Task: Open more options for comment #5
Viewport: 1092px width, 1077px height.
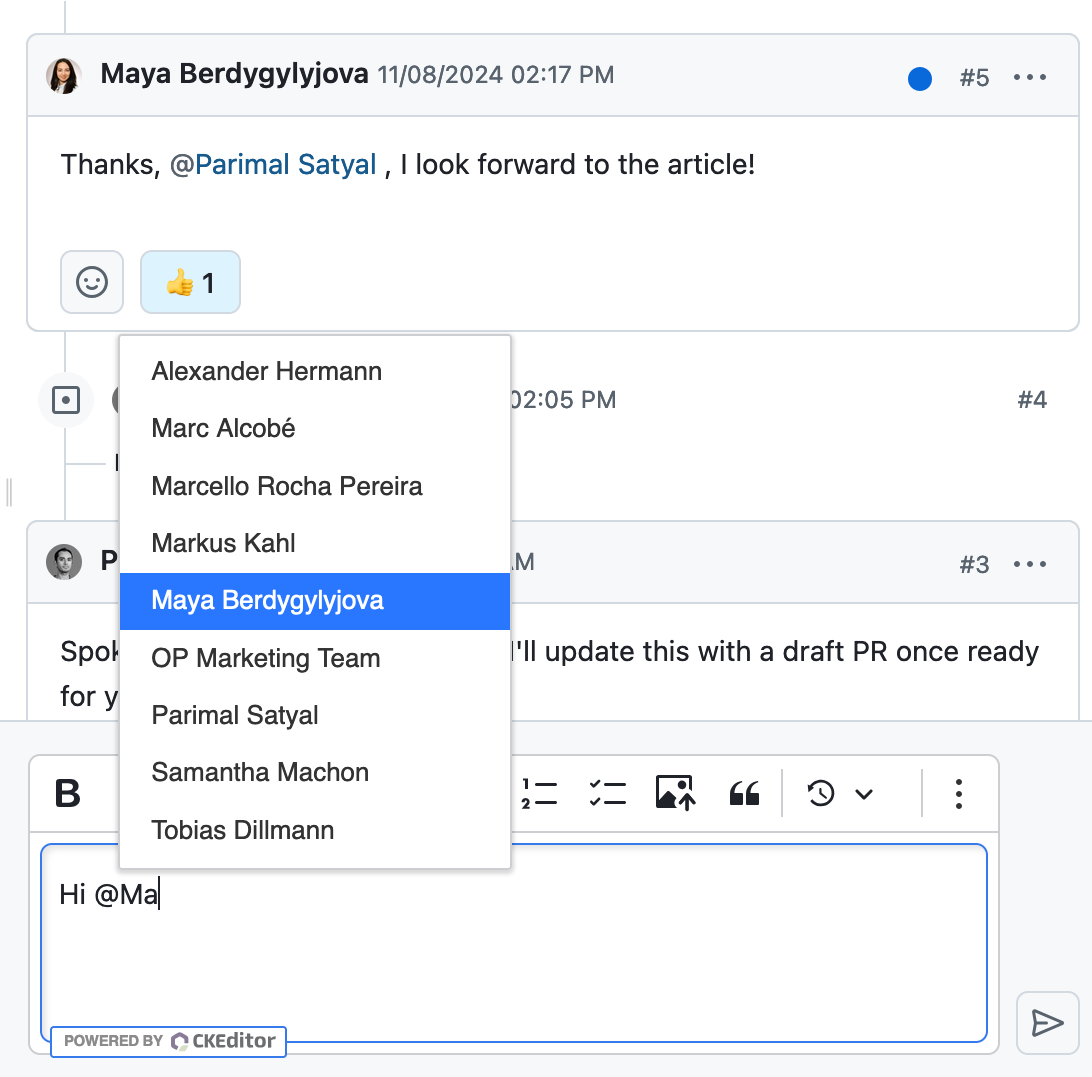Action: [x=1030, y=78]
